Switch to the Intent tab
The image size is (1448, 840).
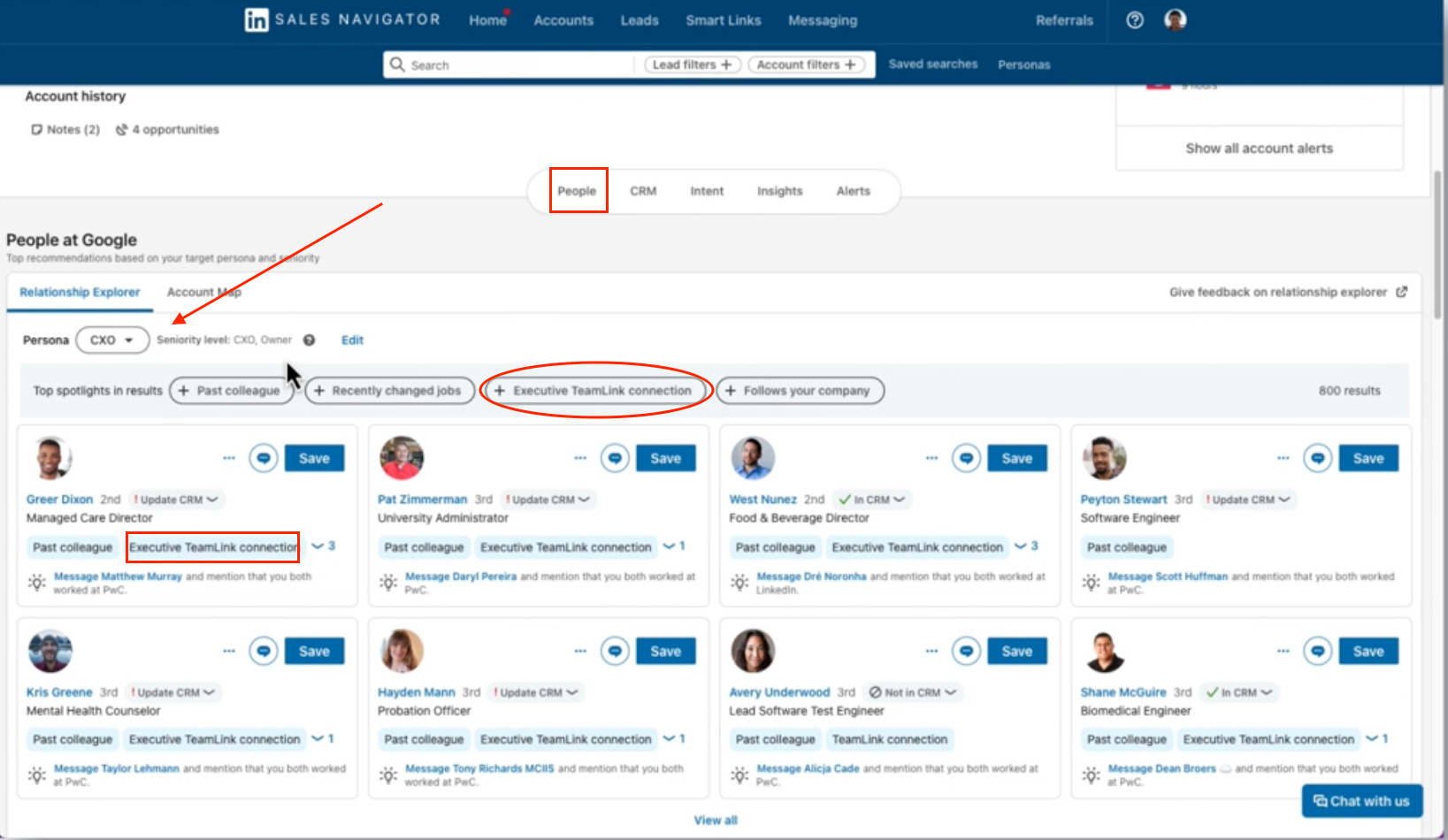pyautogui.click(x=707, y=191)
